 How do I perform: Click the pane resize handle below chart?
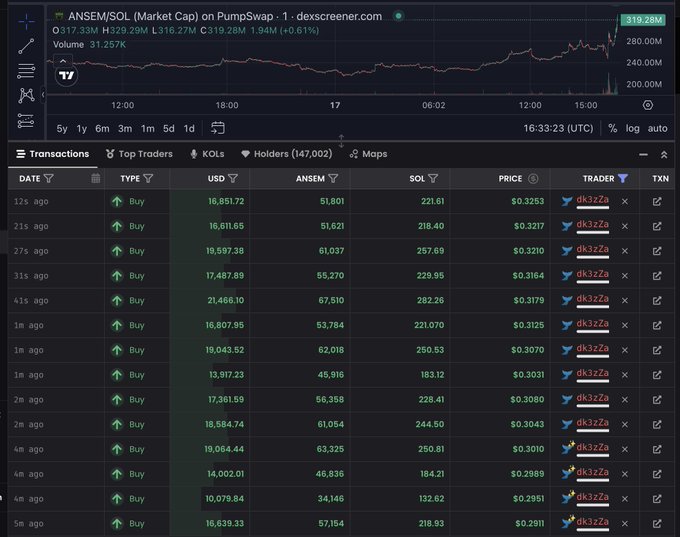tap(341, 141)
